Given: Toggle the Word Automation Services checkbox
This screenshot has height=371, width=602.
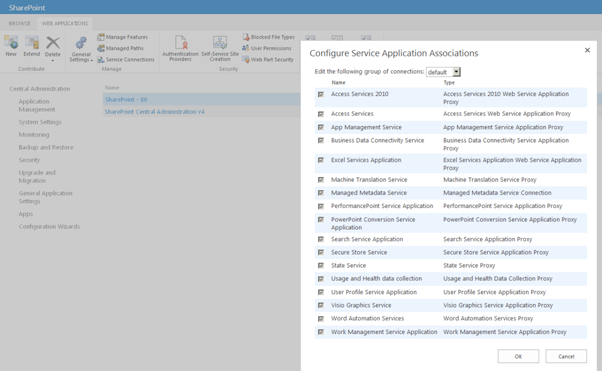Looking at the screenshot, I should coord(321,319).
